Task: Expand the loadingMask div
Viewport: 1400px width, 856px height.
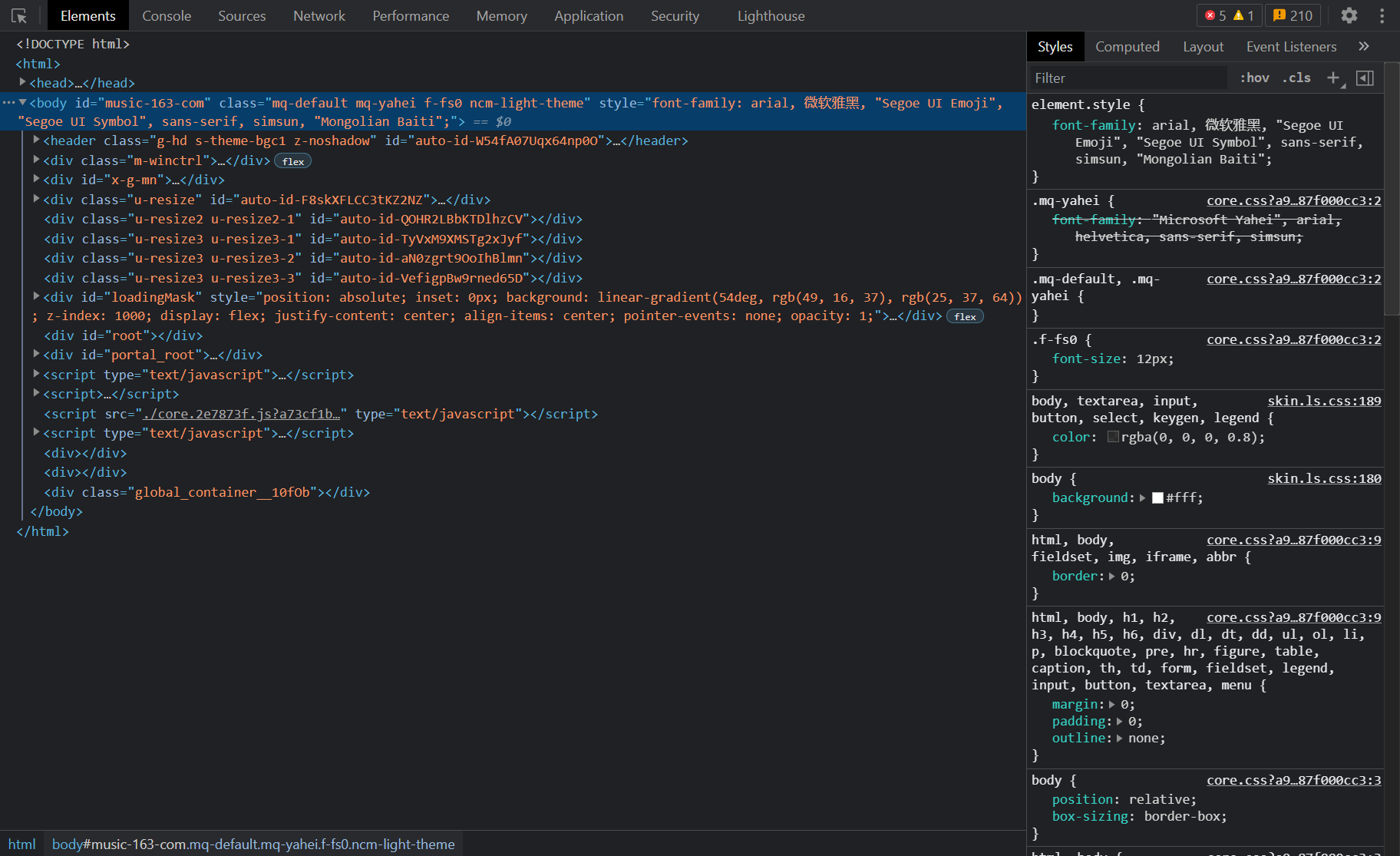Action: coord(36,296)
